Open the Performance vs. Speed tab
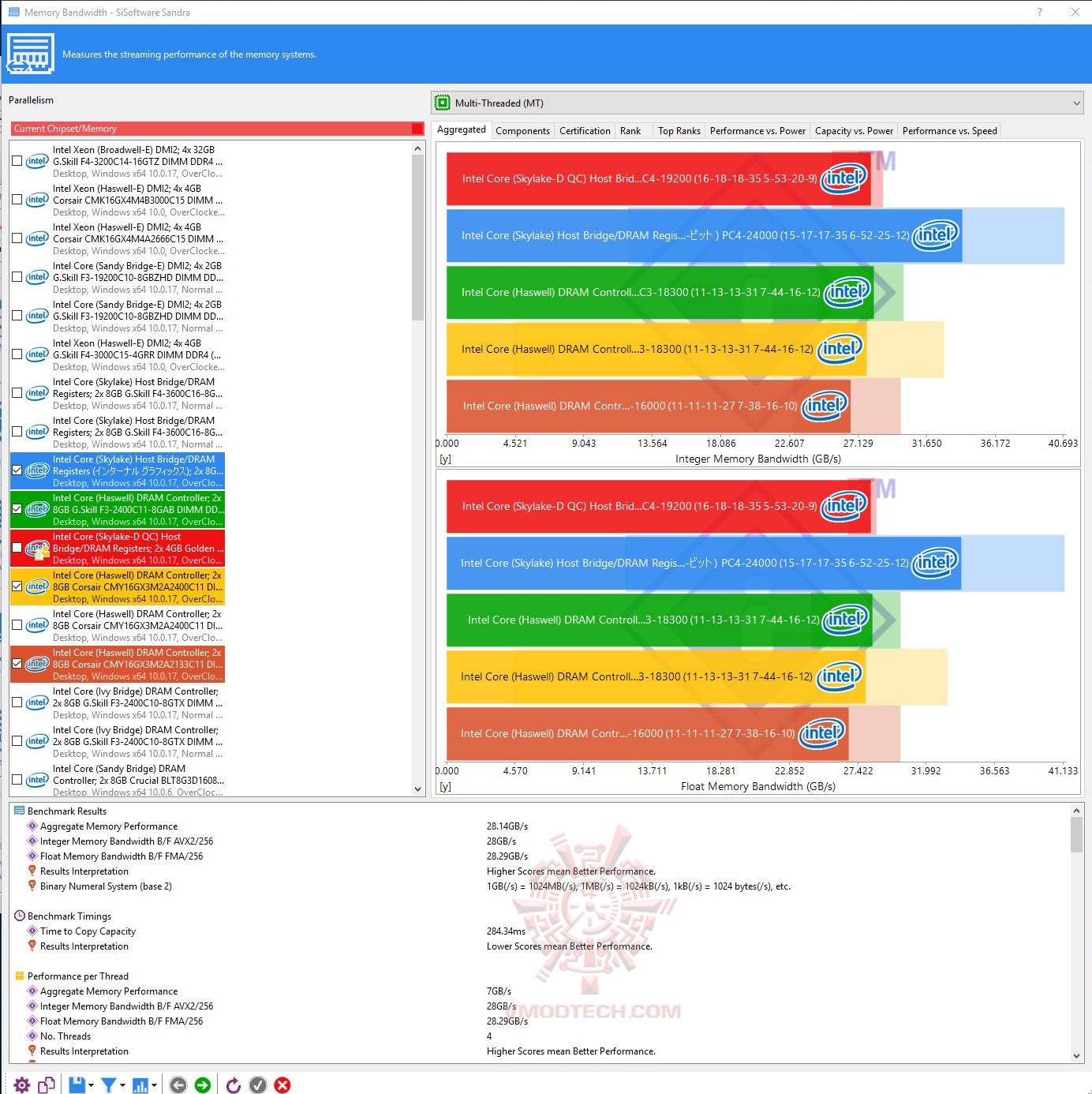The height and width of the screenshot is (1094, 1092). click(949, 131)
